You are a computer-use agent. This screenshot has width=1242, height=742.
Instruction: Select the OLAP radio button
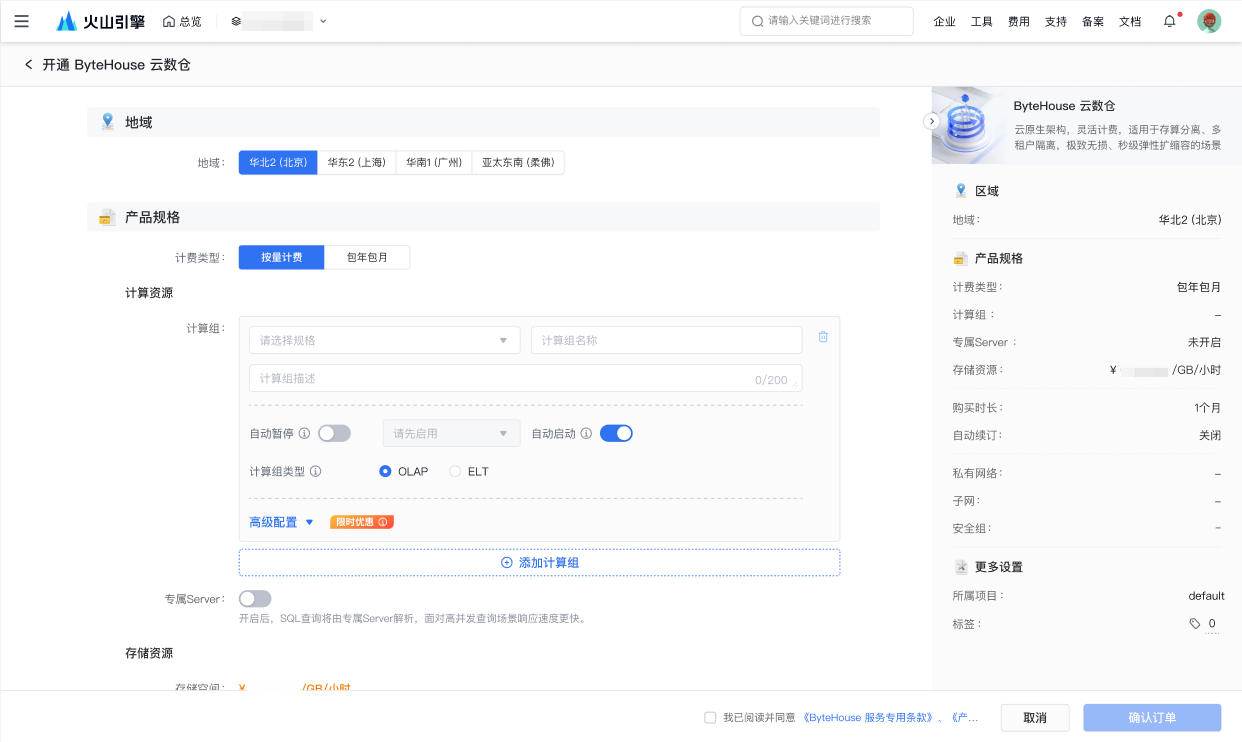point(385,471)
